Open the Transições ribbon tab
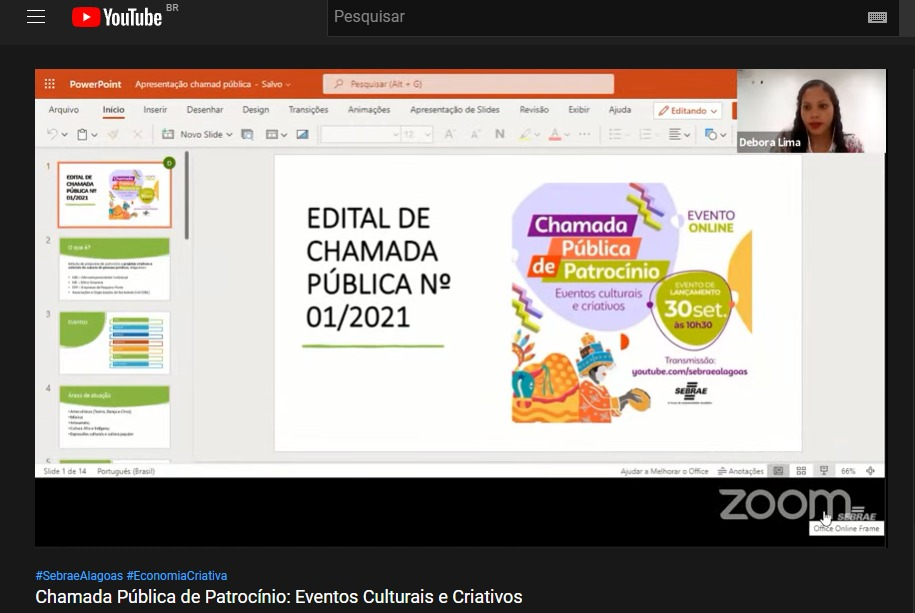Image resolution: width=915 pixels, height=613 pixels. (308, 110)
